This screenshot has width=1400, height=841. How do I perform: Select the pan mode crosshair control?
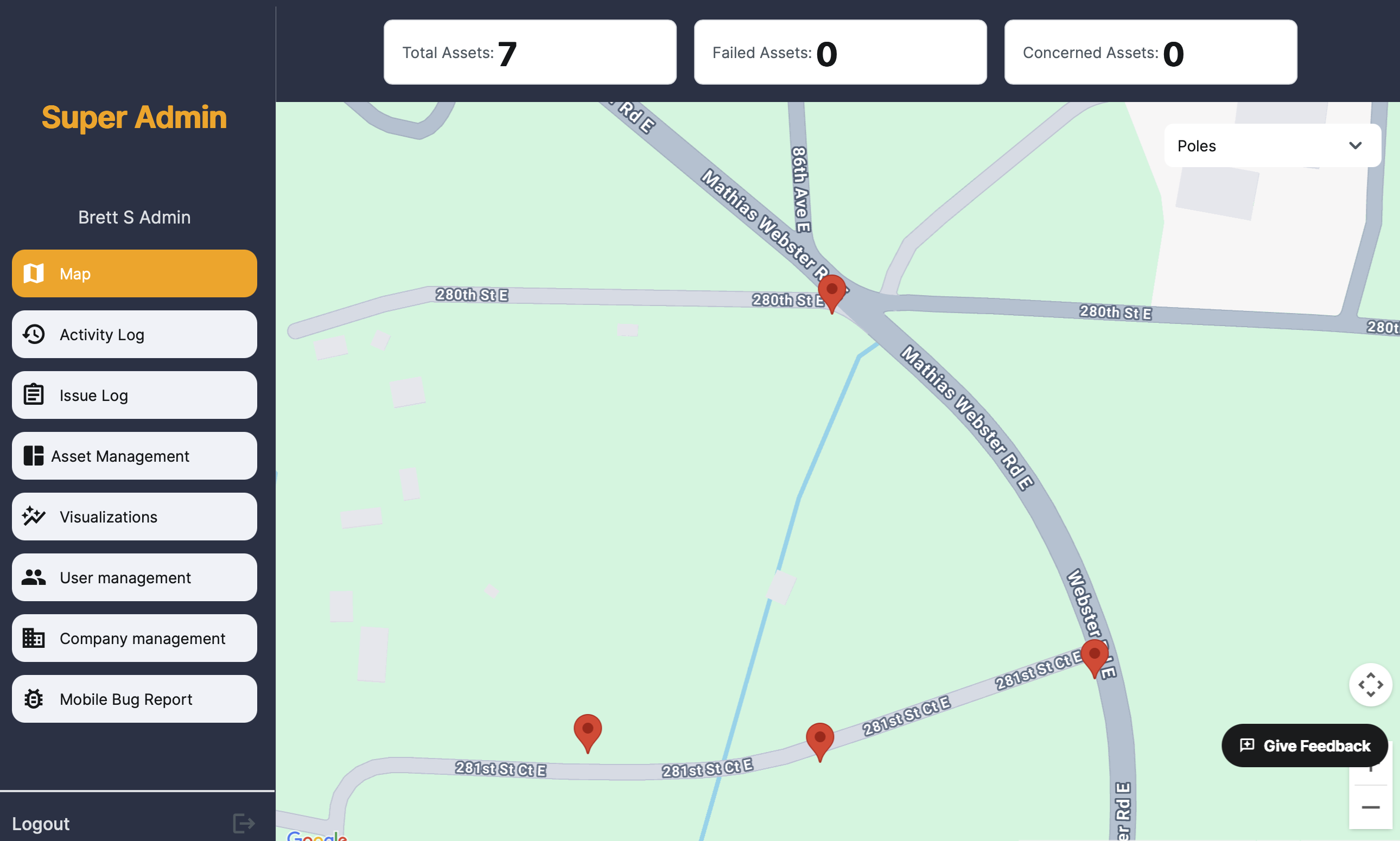click(1371, 685)
